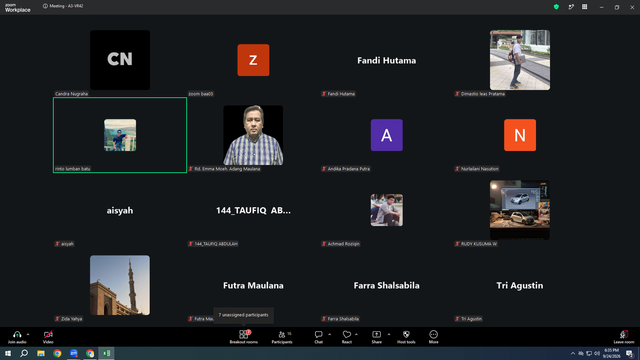Click the 7 unassigned participants tooltip

(x=243, y=315)
